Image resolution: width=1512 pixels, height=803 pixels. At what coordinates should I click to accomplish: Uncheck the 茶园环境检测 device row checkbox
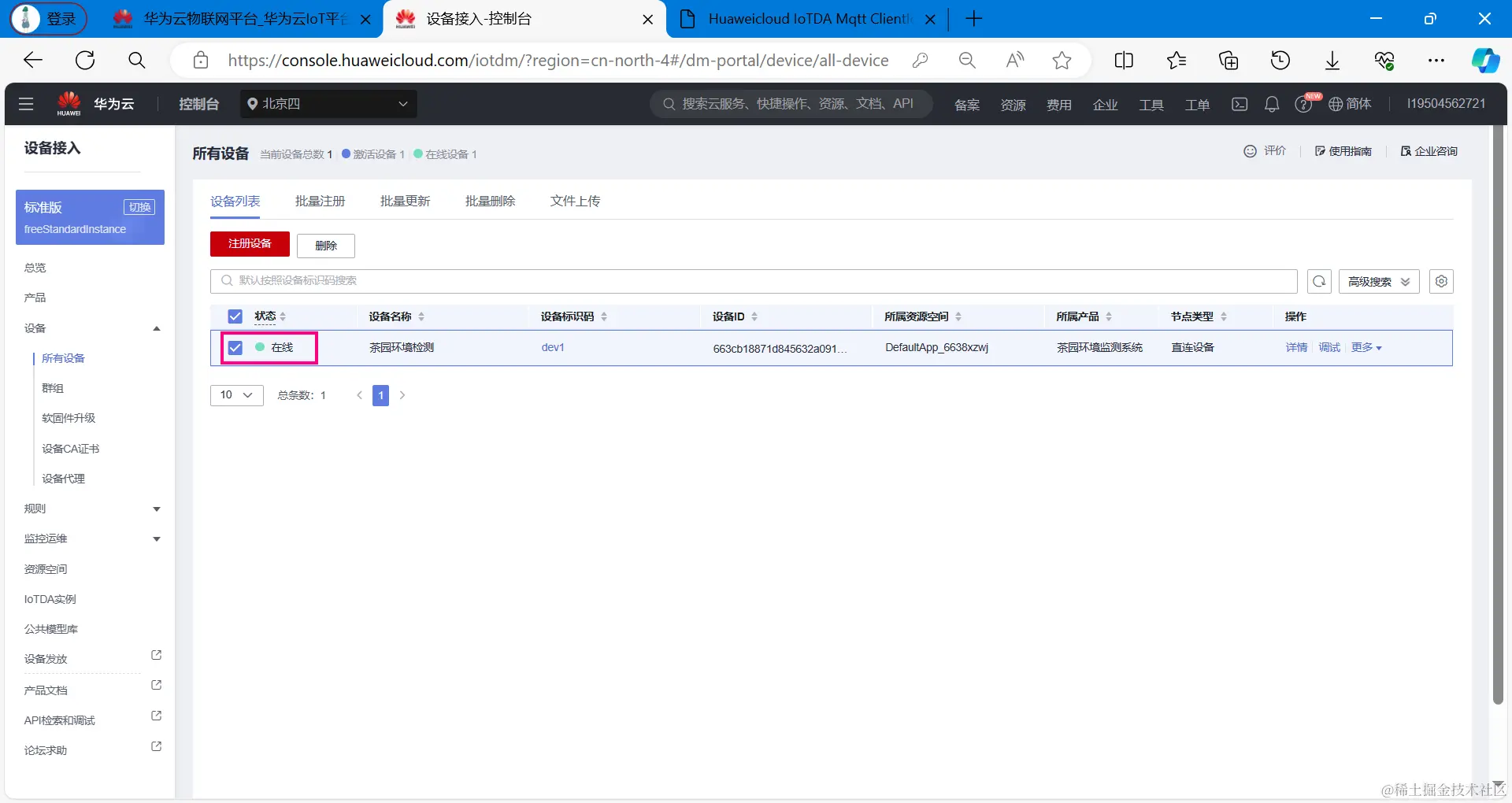coord(235,347)
